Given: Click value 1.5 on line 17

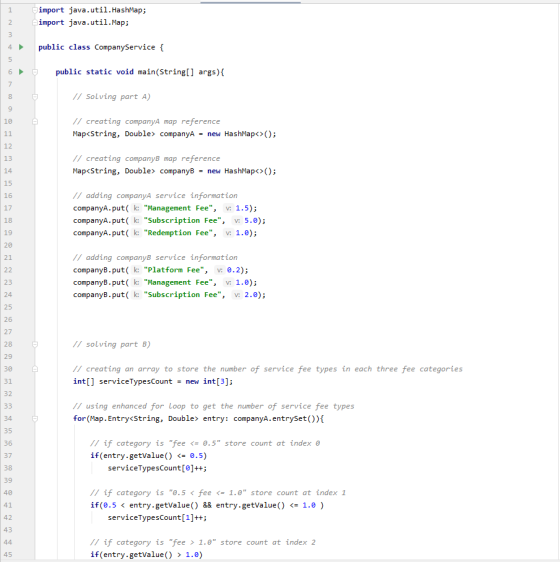Looking at the screenshot, I should [242, 208].
